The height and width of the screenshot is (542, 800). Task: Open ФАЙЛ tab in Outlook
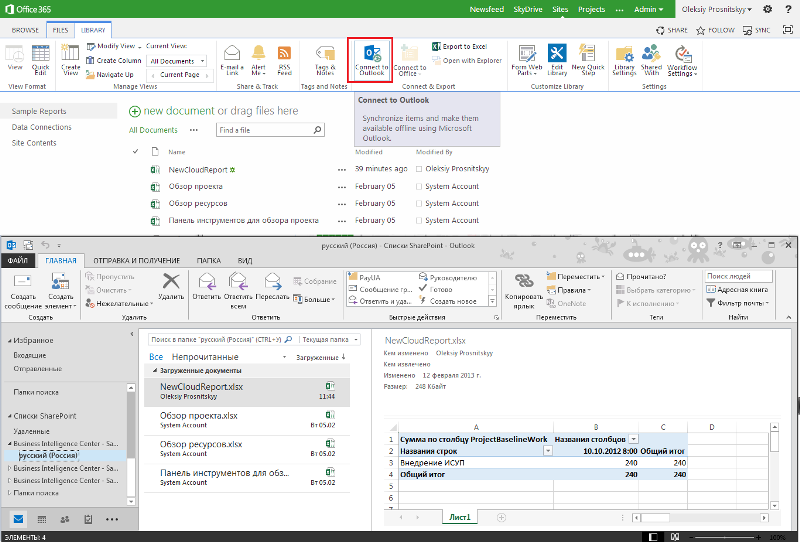click(18, 260)
